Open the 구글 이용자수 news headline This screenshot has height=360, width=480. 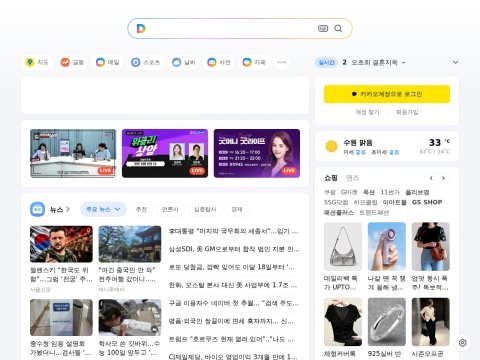point(234,303)
